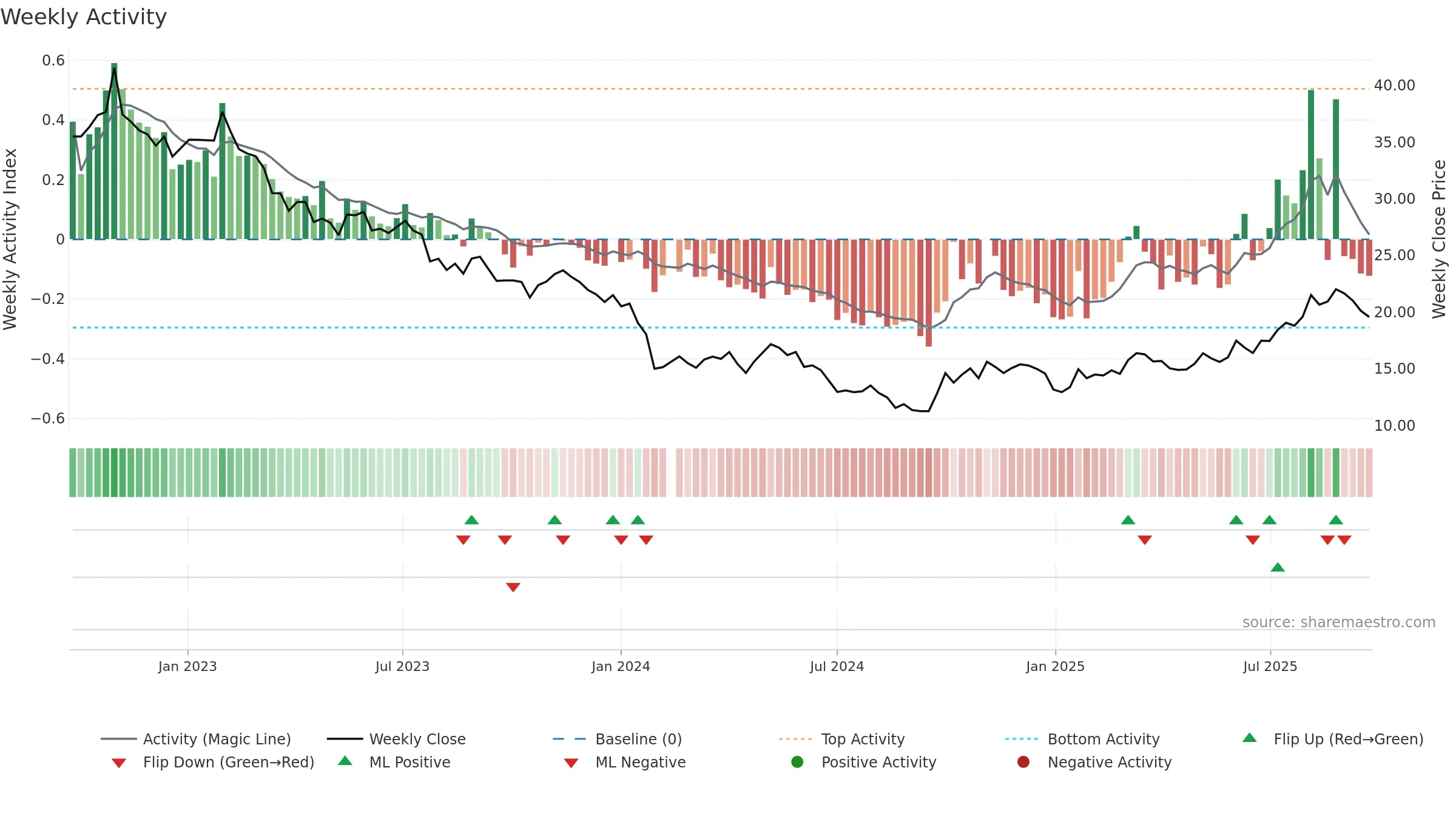Toggle Top Activity legend entry
This screenshot has width=1456, height=819.
(841, 739)
